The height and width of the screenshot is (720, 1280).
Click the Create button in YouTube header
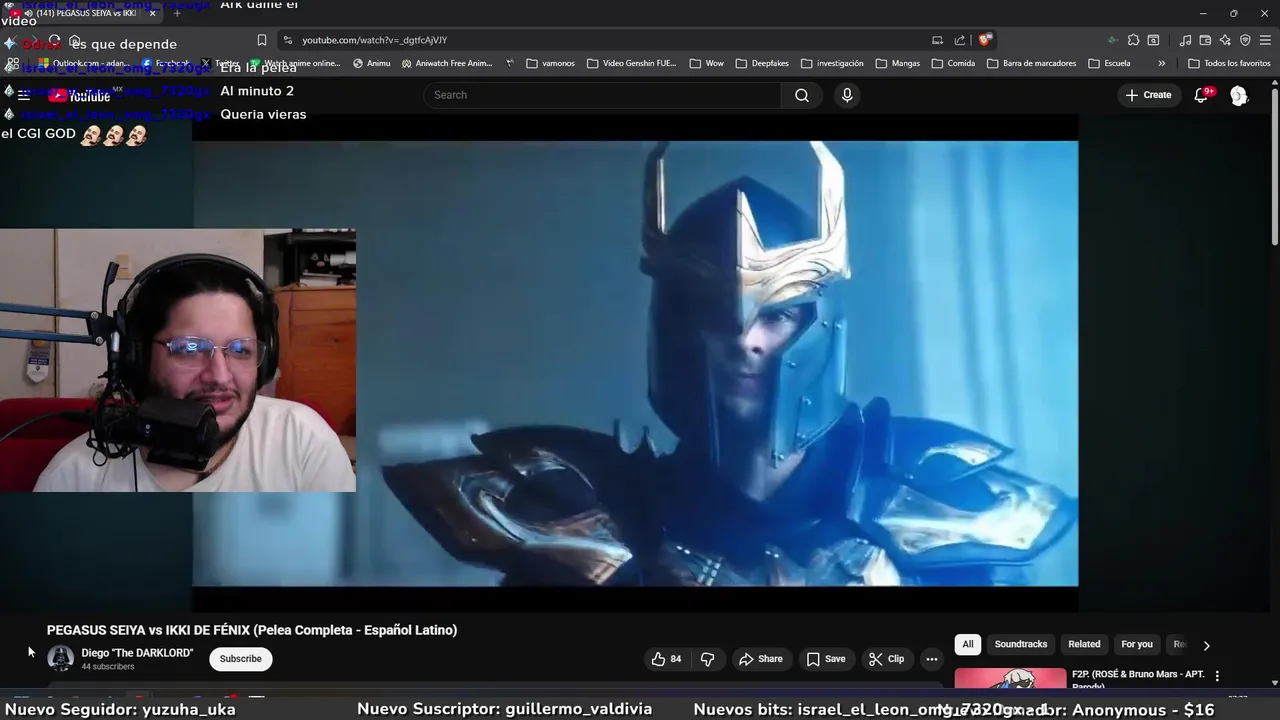click(x=1148, y=95)
